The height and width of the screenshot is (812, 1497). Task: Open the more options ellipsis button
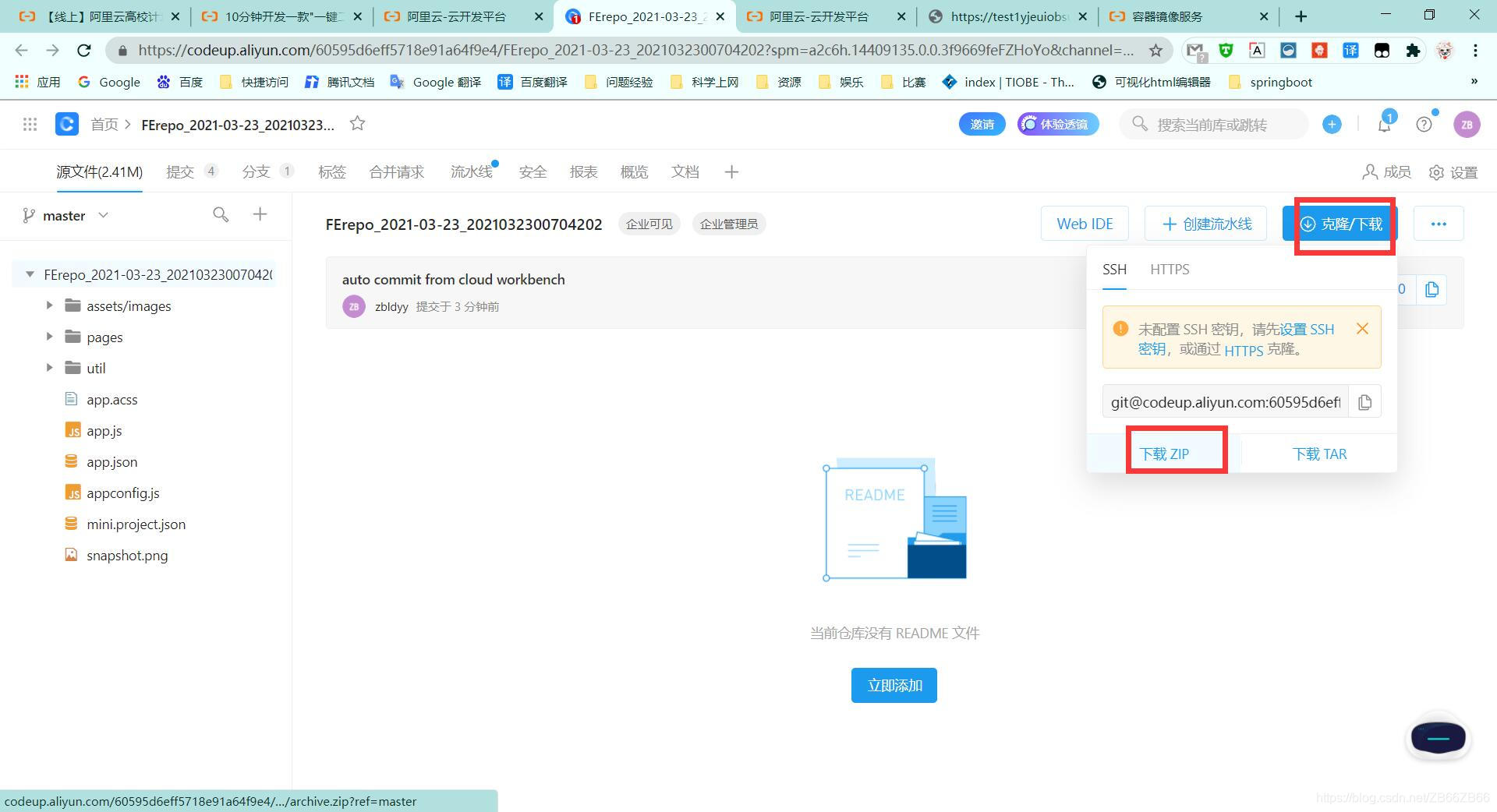[1439, 224]
